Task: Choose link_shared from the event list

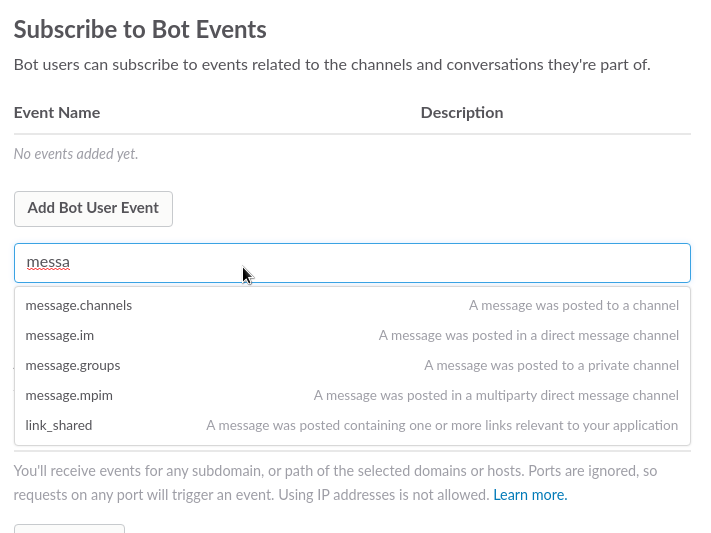Action: (x=59, y=425)
